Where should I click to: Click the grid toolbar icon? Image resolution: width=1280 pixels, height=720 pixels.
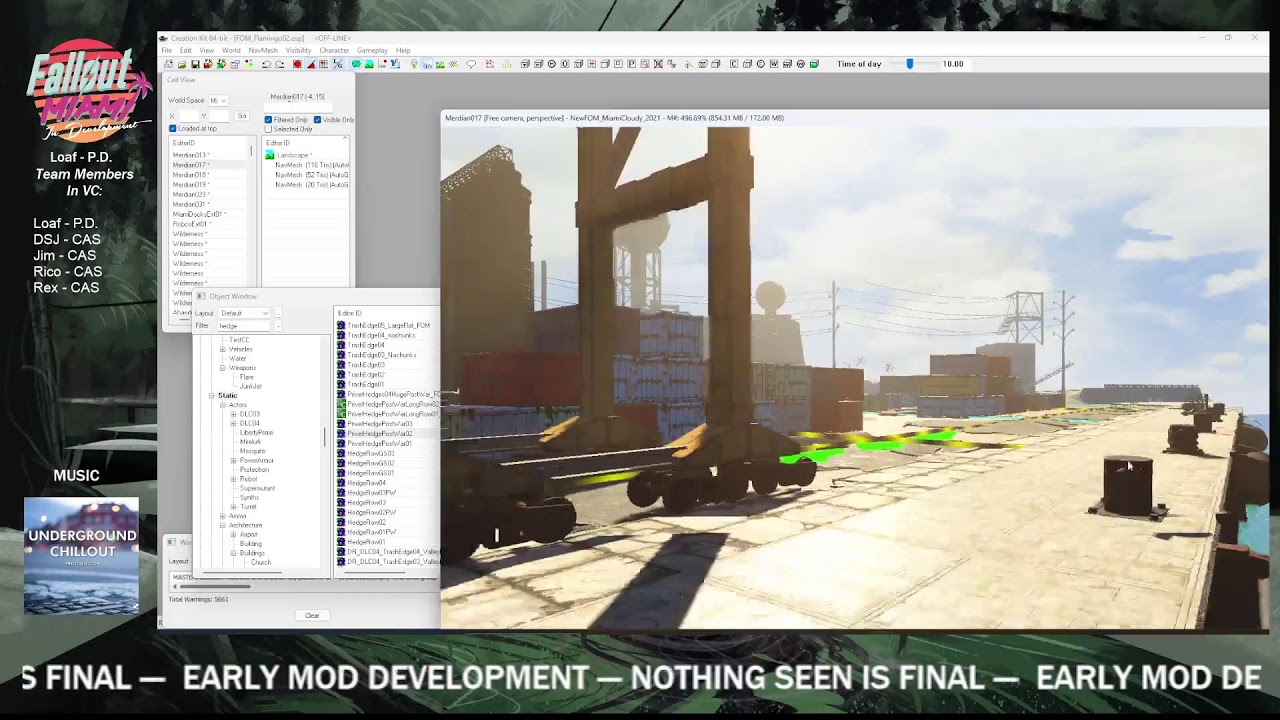point(323,64)
